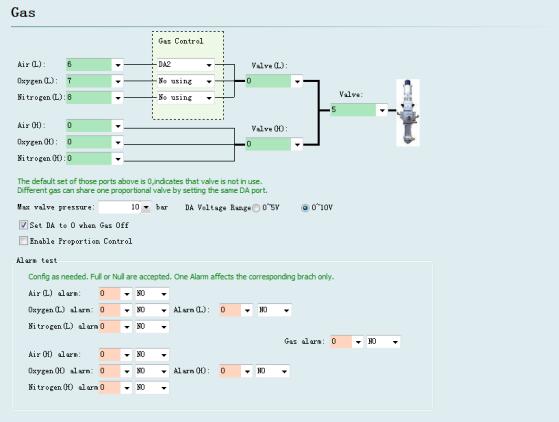Open the Nitrogen(H) alarm port dropdown

(127, 388)
